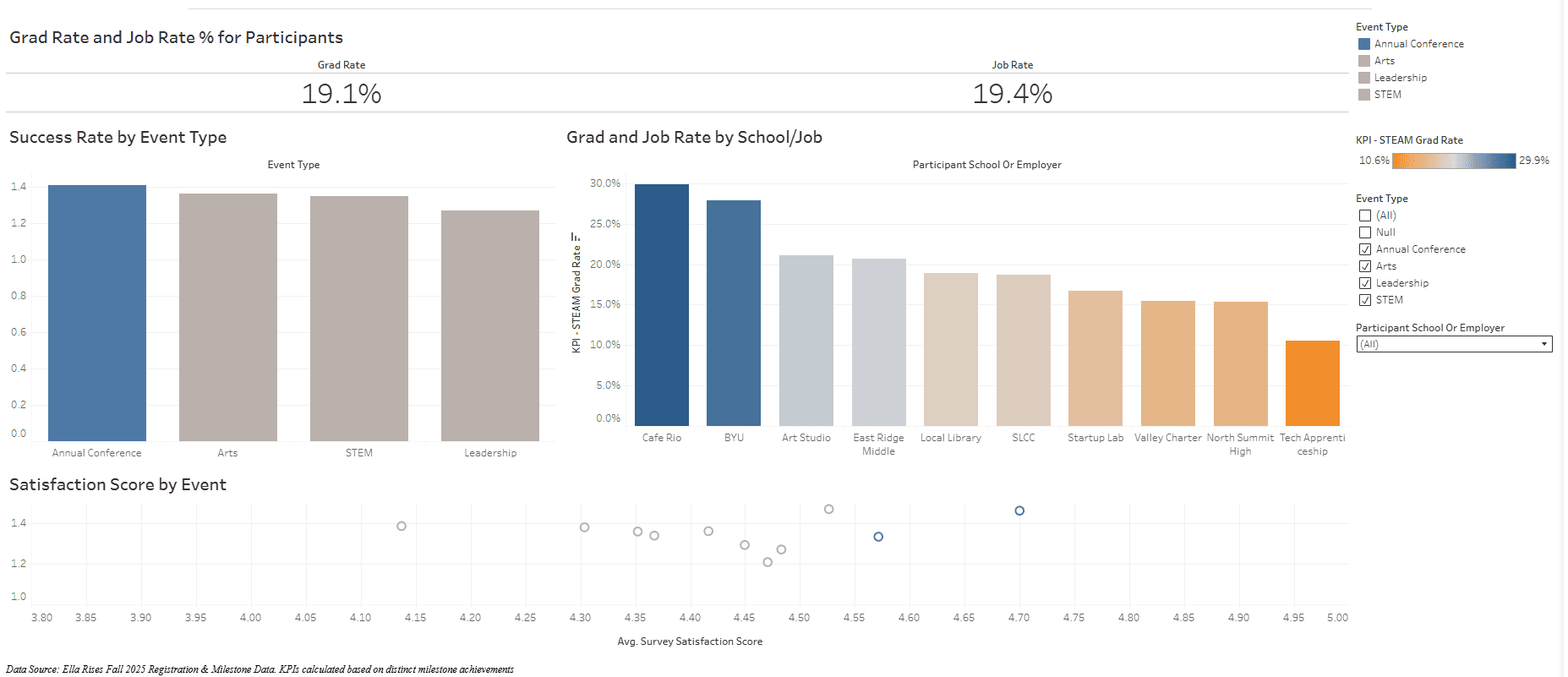The height and width of the screenshot is (677, 1568).
Task: Select the Annual Conference swatch in Event Type legend
Action: tap(1365, 43)
